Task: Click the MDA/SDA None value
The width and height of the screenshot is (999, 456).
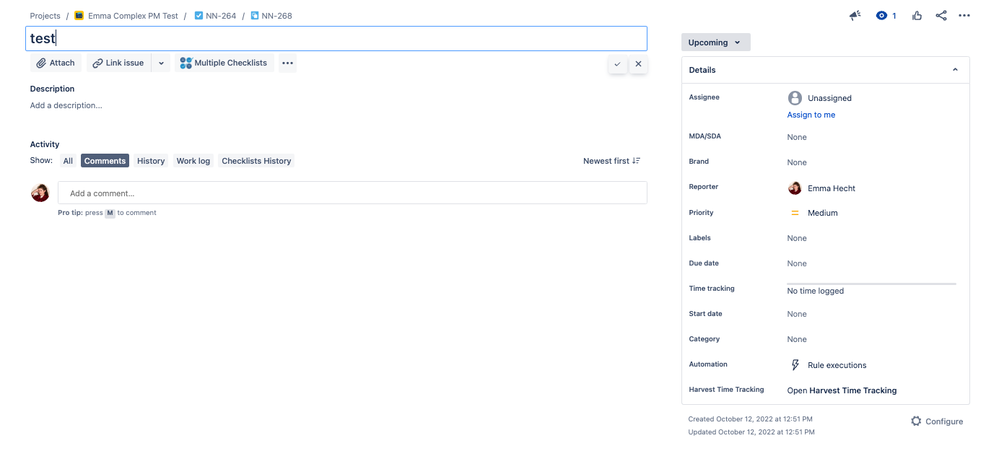Action: tap(796, 137)
